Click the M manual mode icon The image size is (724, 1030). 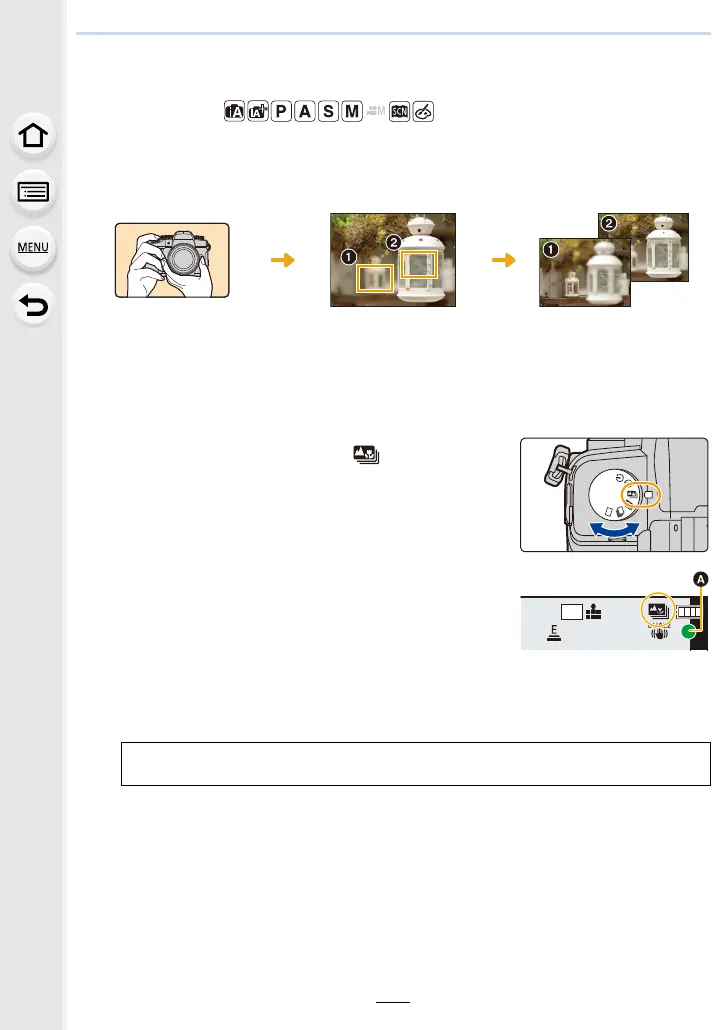click(x=352, y=112)
